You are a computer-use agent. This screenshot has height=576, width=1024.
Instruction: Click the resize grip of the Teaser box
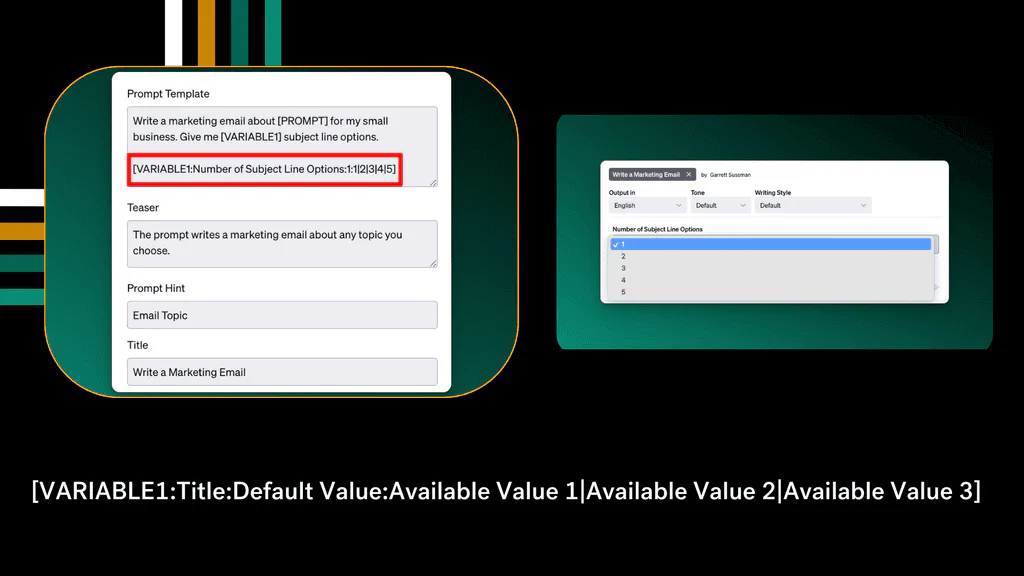pos(434,264)
